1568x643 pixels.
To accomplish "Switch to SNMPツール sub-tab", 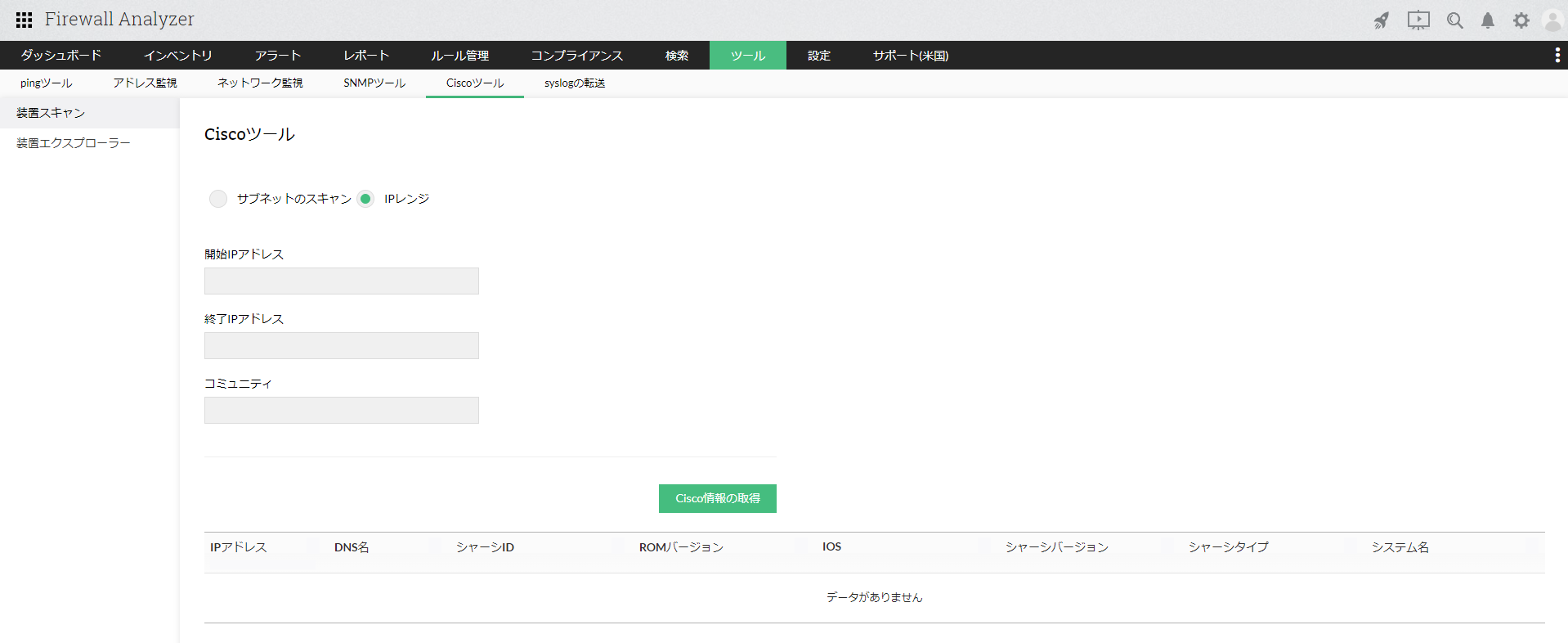I will 374,83.
